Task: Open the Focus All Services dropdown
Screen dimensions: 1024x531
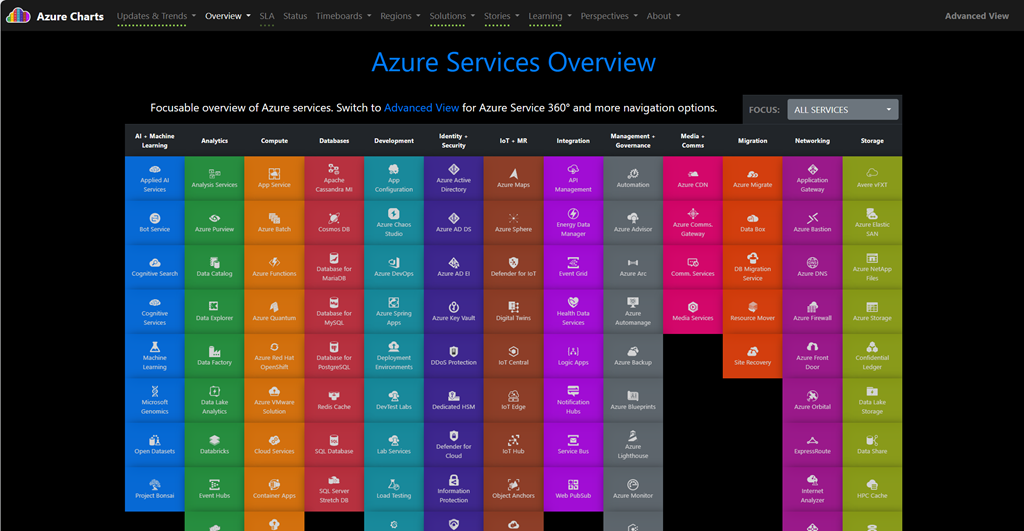Action: tap(843, 110)
